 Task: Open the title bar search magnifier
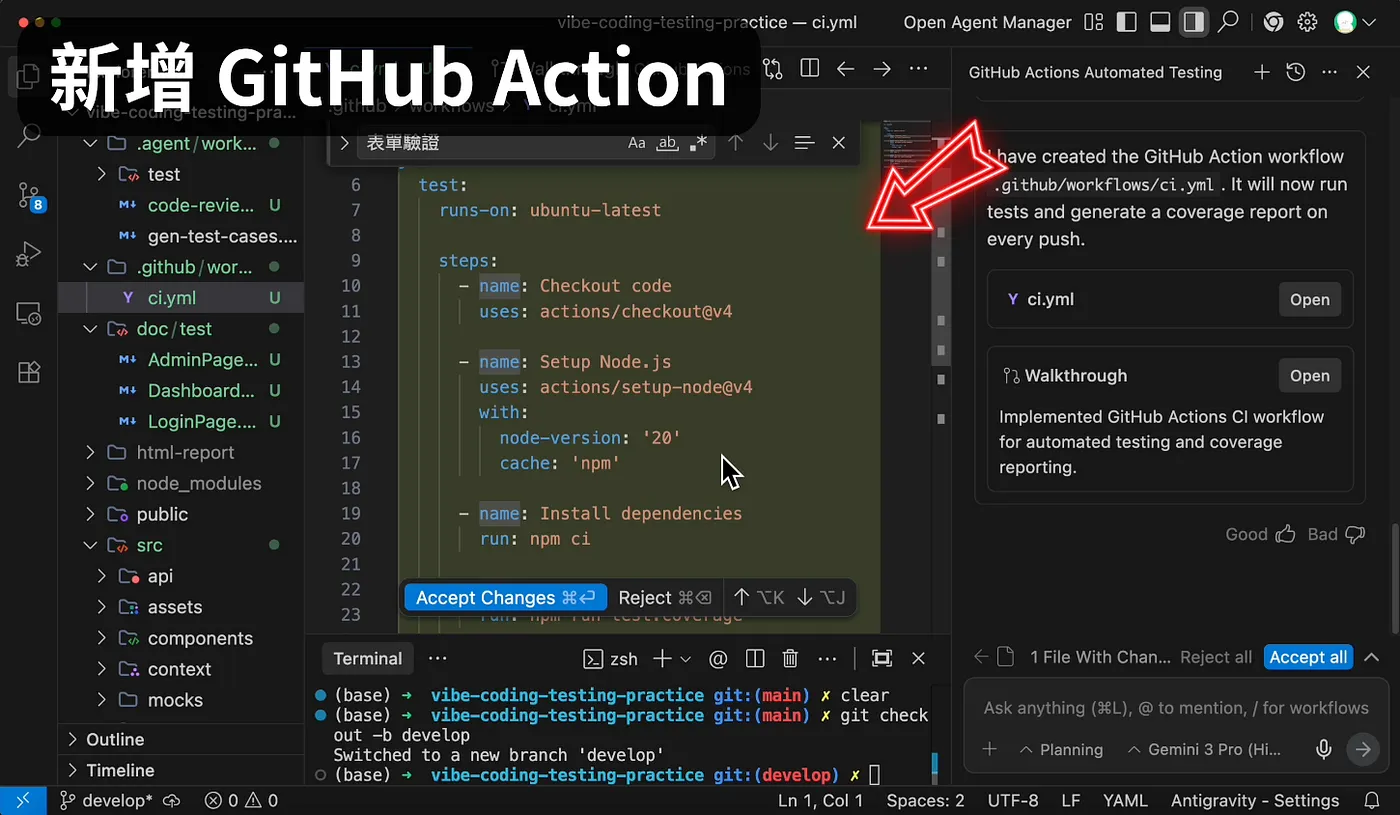1228,22
